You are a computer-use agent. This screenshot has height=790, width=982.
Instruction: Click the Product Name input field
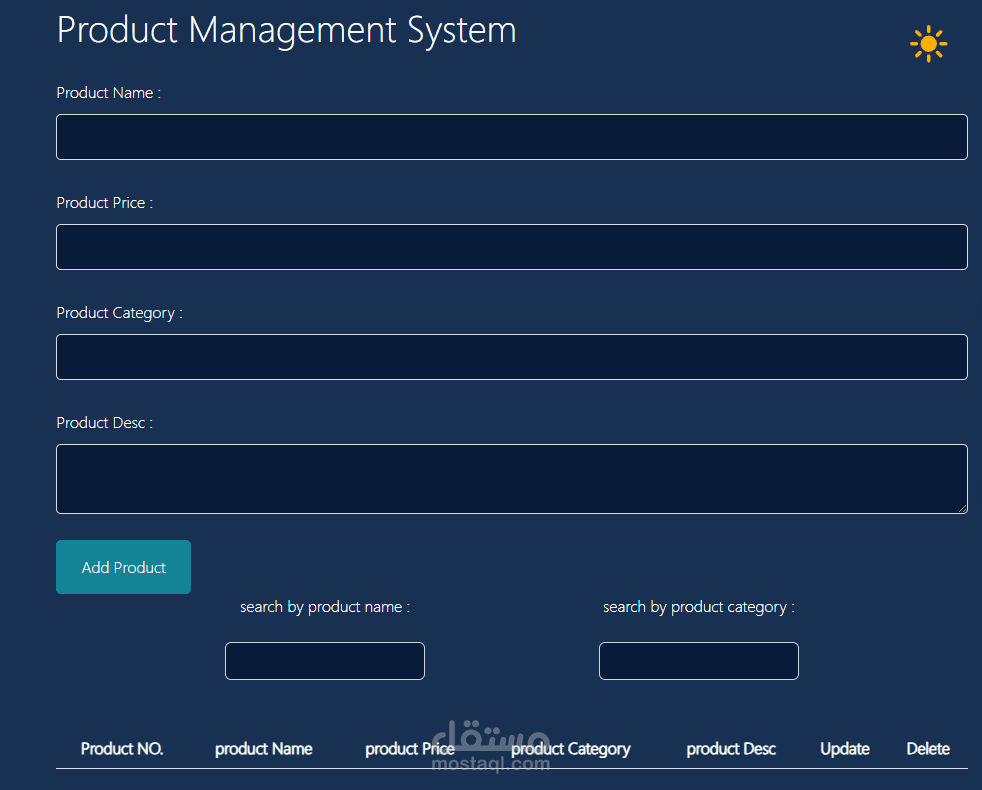pos(512,137)
